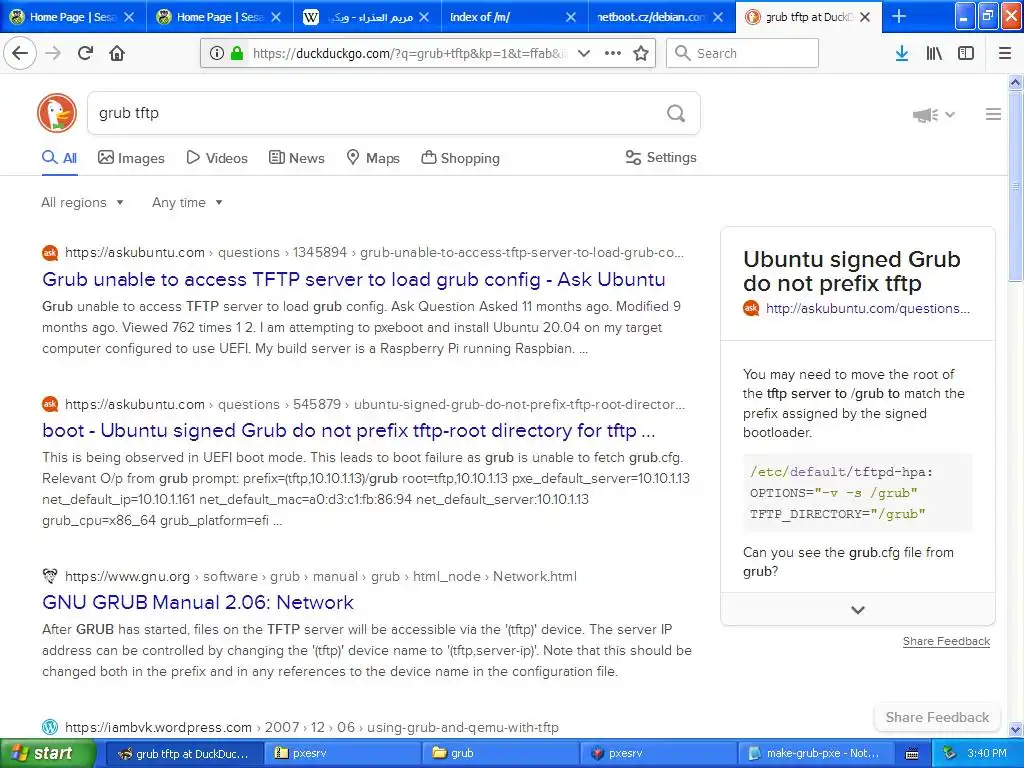
Task: Open the grub folder taskbar button
Action: (x=500, y=753)
